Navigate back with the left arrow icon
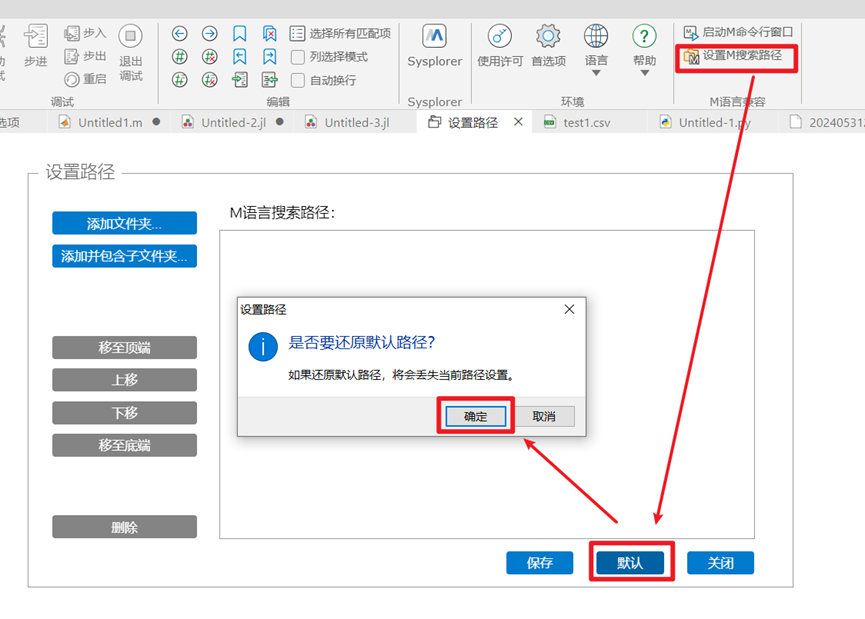 (179, 34)
